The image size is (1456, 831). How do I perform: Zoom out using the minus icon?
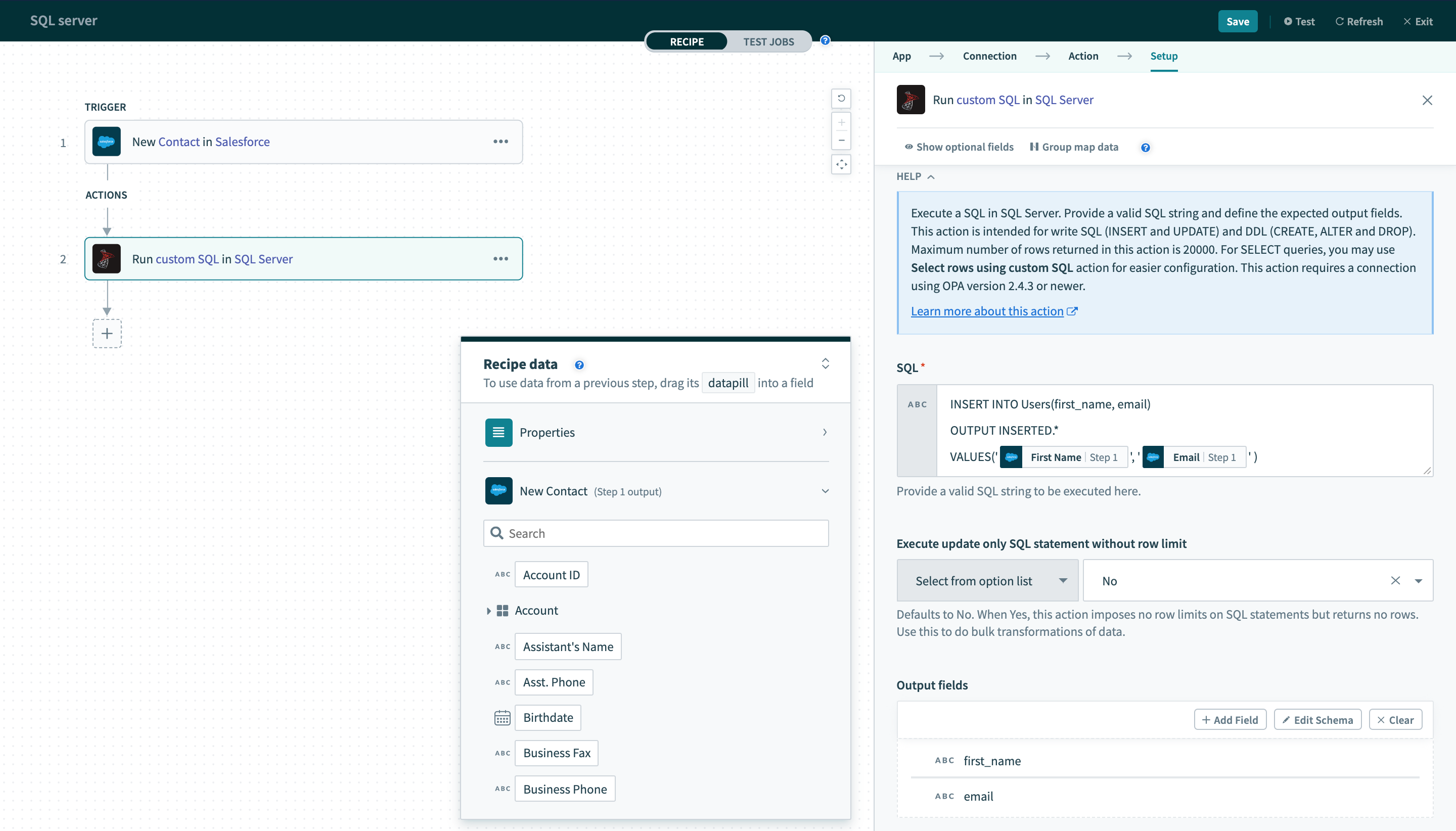[x=841, y=140]
